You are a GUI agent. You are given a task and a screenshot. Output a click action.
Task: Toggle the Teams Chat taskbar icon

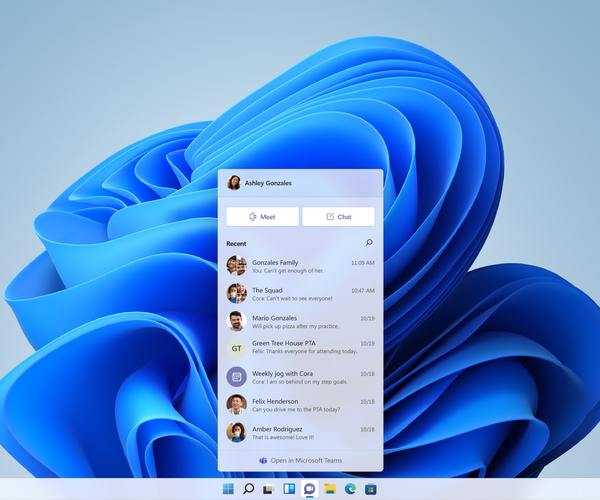tap(309, 489)
